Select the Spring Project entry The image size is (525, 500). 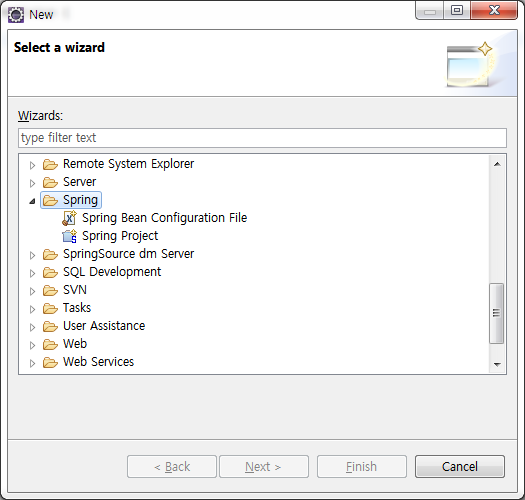tap(120, 236)
